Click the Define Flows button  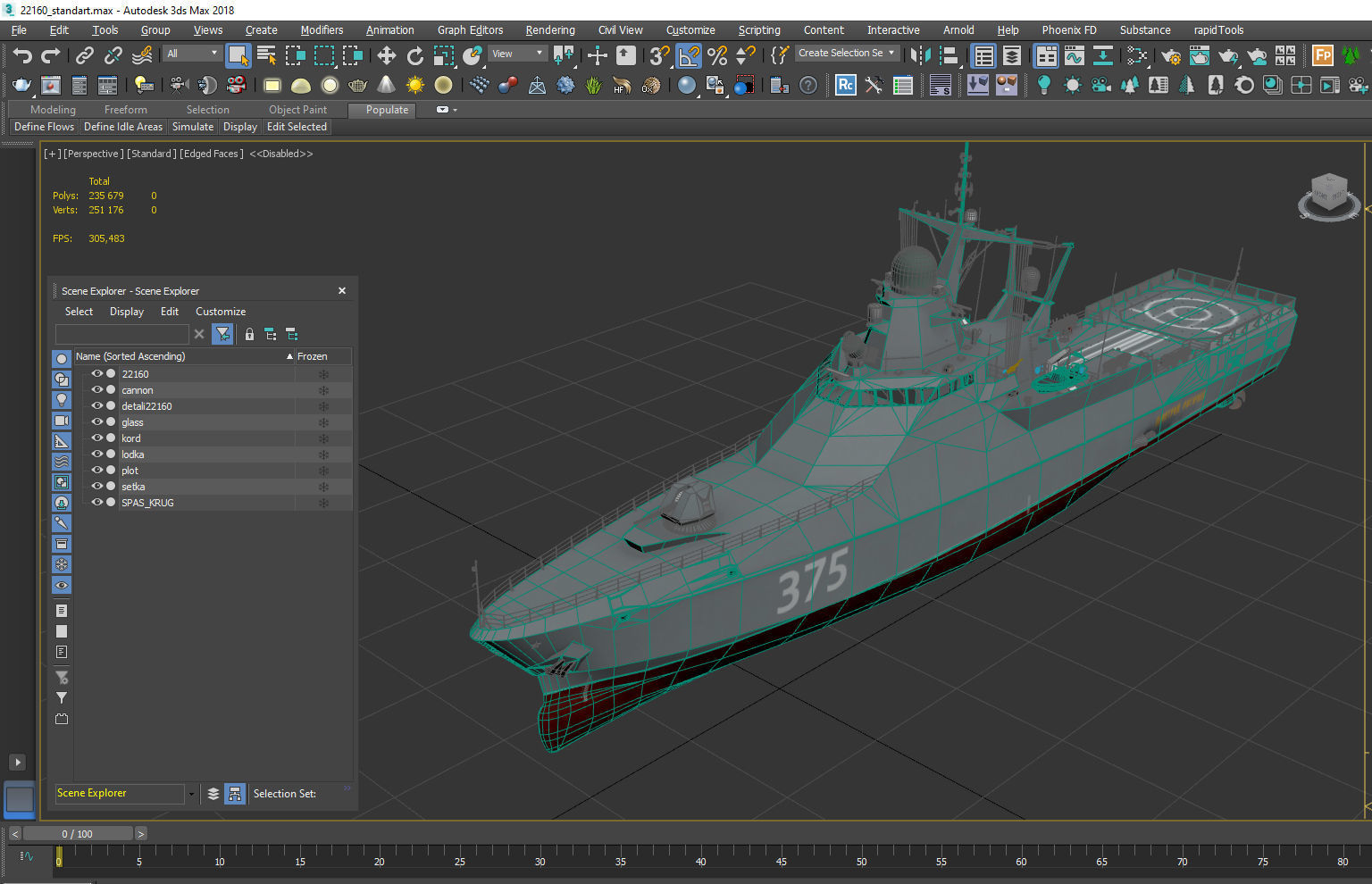[x=44, y=127]
